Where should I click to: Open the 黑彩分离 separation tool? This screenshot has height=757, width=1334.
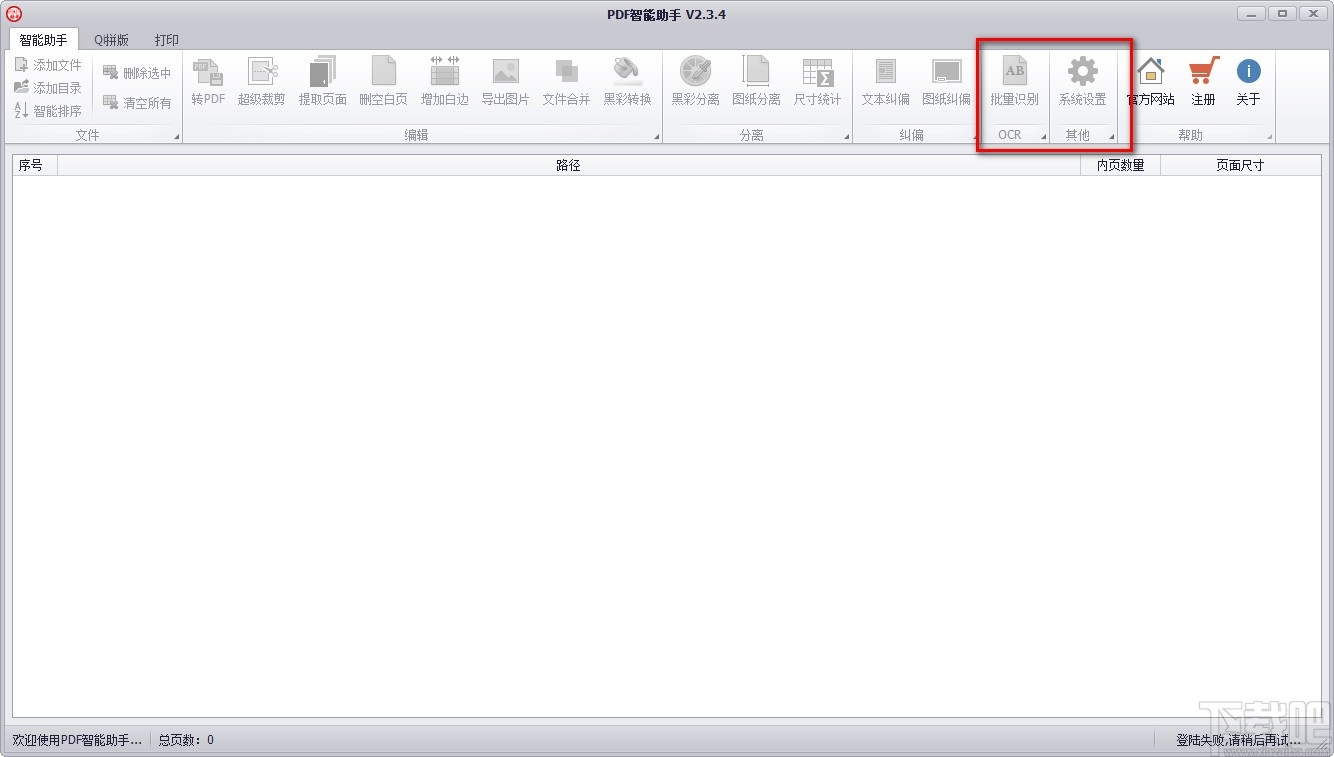point(695,82)
